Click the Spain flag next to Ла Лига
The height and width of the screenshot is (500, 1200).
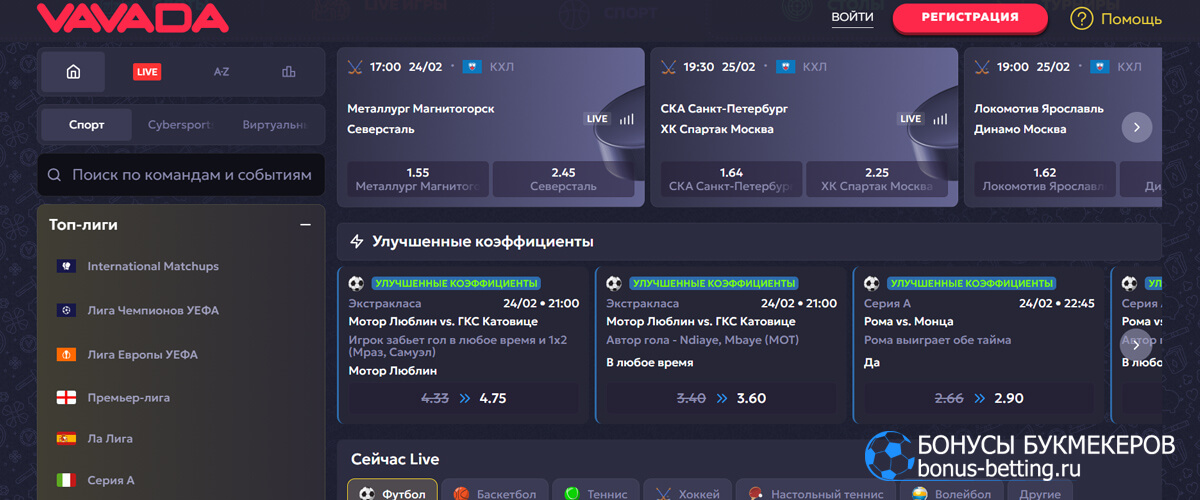(66, 438)
